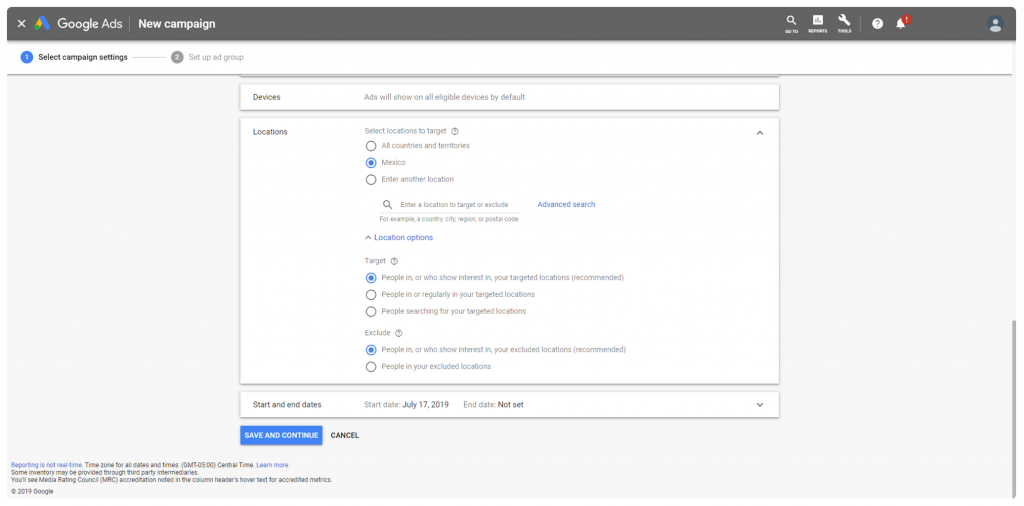
Task: Collapse the Locations section chevron
Action: [x=759, y=132]
